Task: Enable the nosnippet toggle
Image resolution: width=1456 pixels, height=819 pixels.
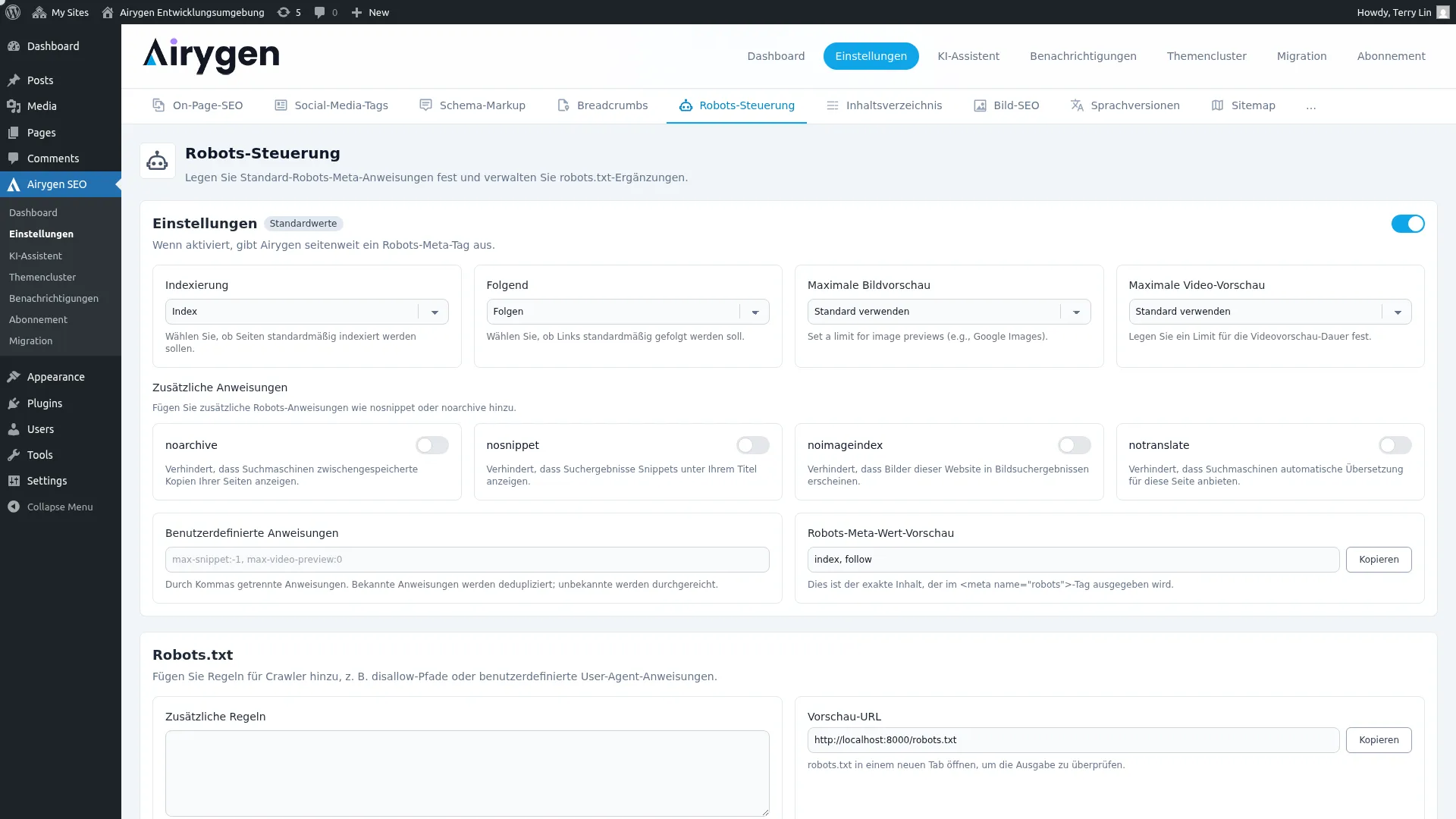Action: click(753, 445)
